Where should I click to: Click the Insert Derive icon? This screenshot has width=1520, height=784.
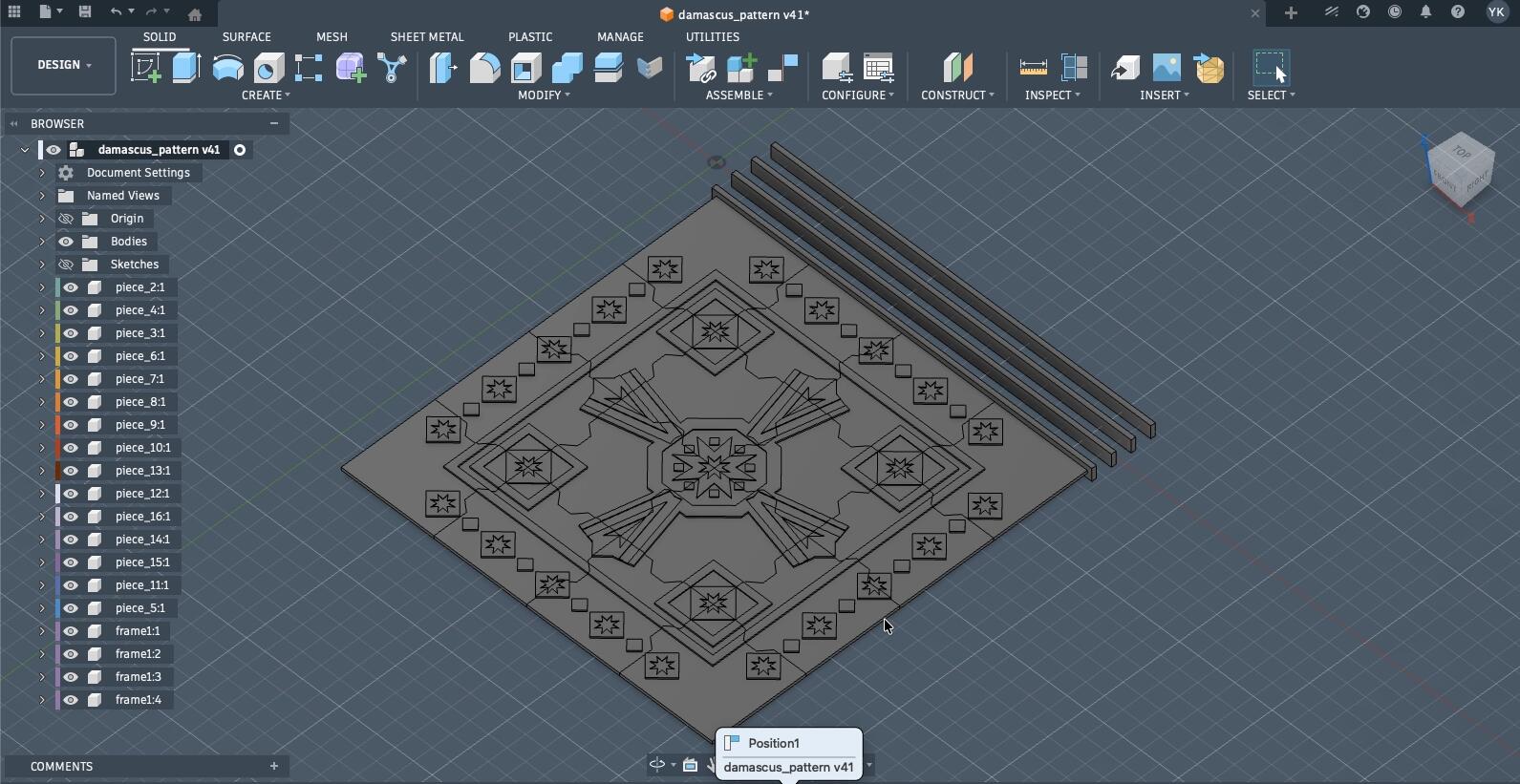tap(701, 68)
